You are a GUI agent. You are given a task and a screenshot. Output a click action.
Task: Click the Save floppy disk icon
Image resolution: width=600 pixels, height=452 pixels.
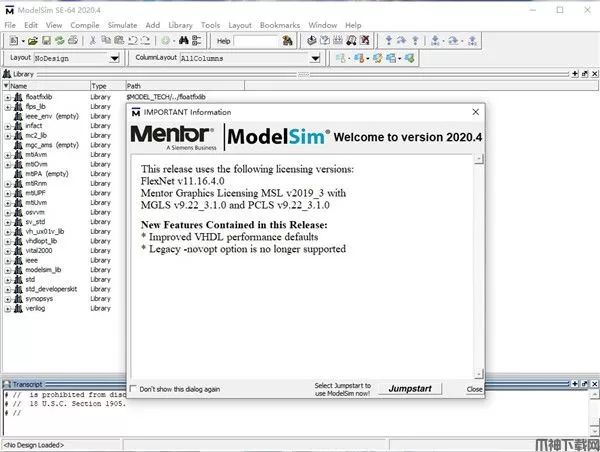tap(46, 40)
